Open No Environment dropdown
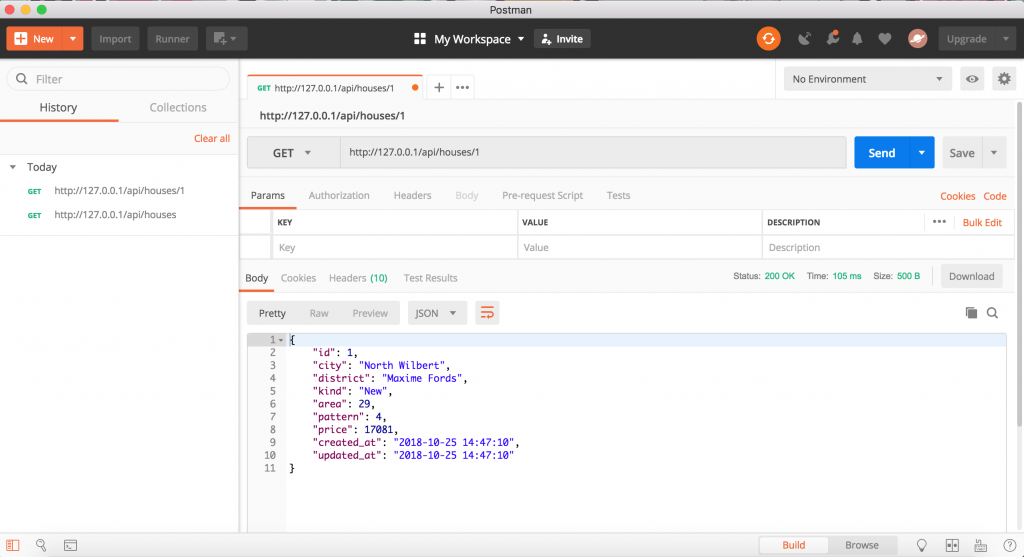This screenshot has height=557, width=1024. point(867,79)
